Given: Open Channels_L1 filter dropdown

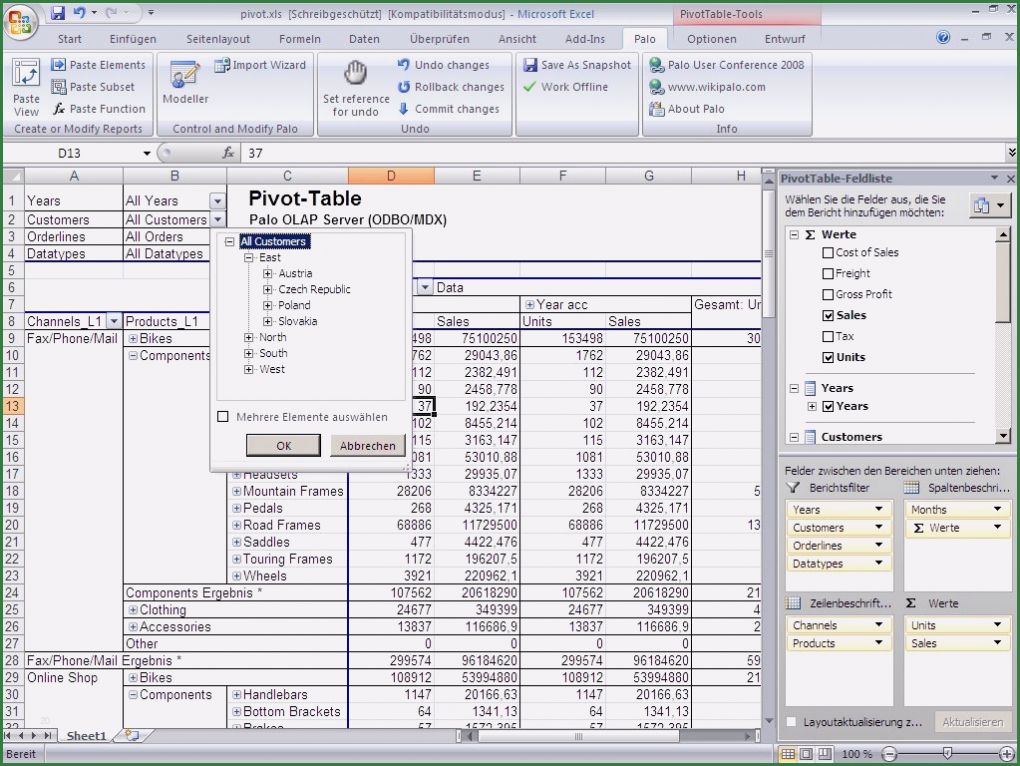Looking at the screenshot, I should 113,321.
